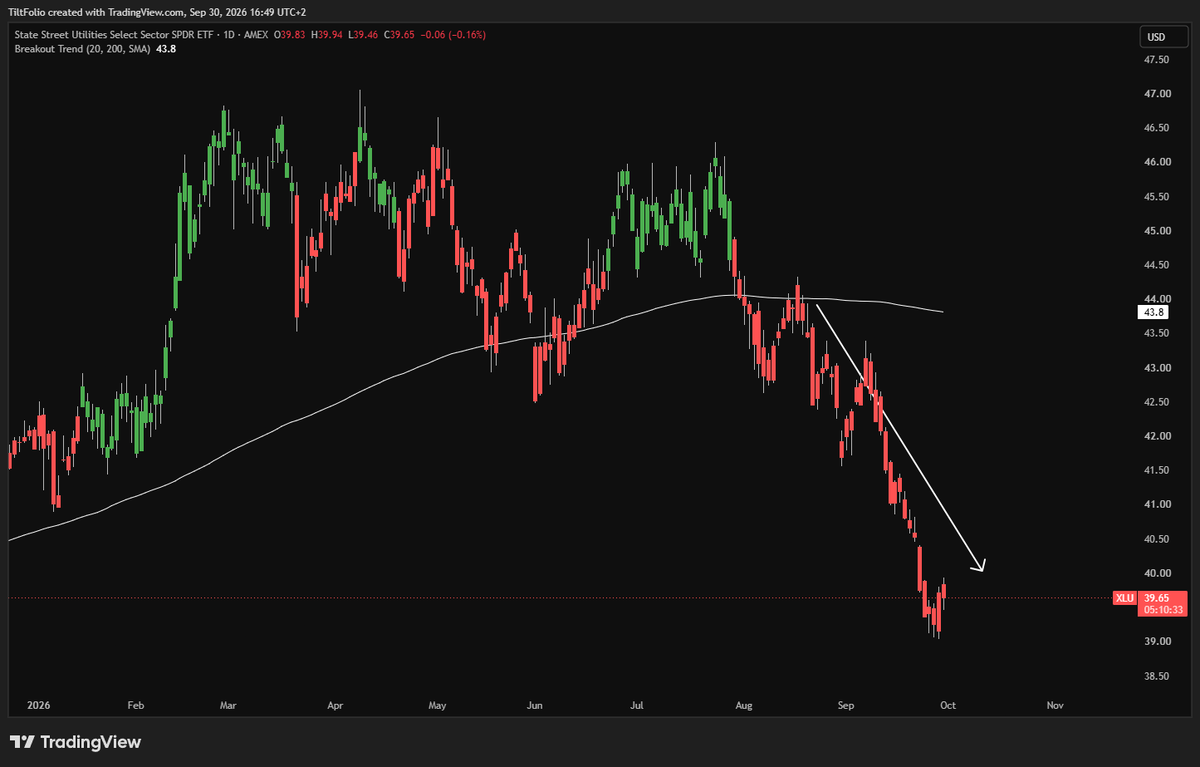This screenshot has width=1200, height=767.
Task: Click the 41.00 price axis label
Action: coord(1157,505)
